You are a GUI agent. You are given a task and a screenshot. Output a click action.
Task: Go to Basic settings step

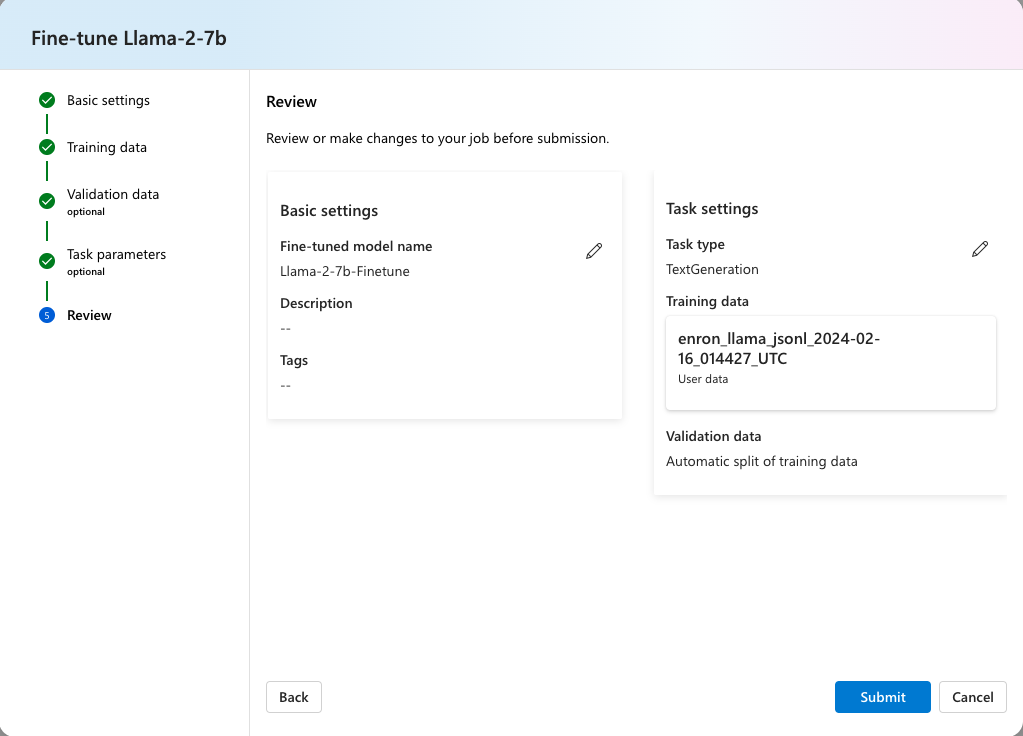click(x=108, y=100)
